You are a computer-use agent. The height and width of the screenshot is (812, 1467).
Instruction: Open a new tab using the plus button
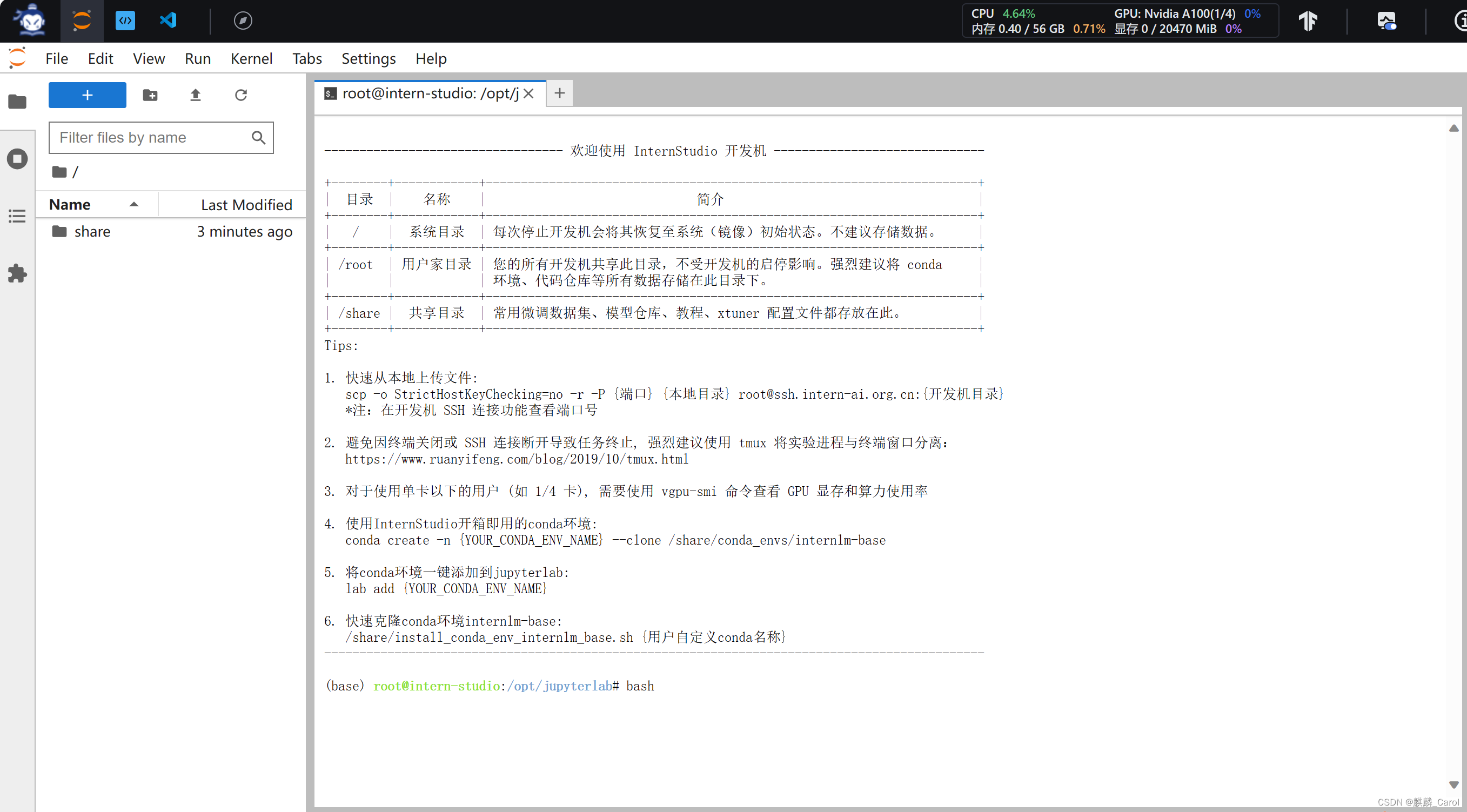pyautogui.click(x=559, y=93)
